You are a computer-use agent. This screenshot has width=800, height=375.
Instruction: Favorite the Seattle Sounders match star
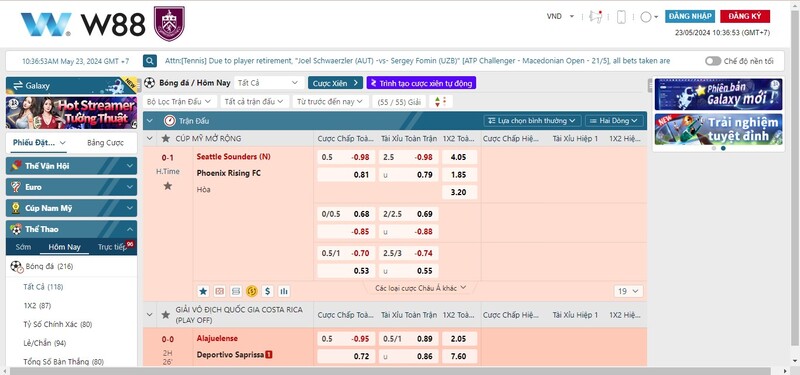point(167,186)
